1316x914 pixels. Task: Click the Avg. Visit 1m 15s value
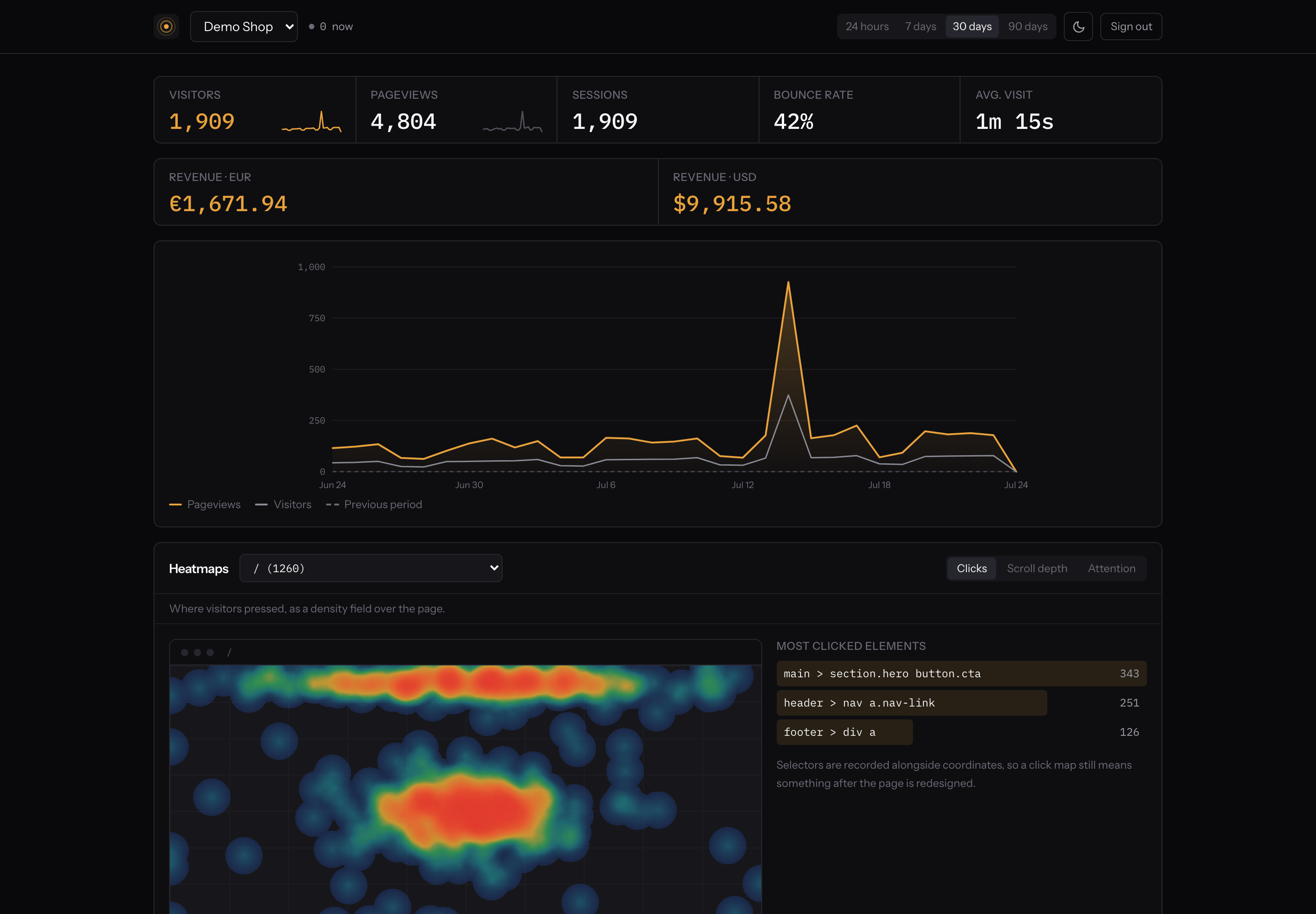click(x=1014, y=122)
